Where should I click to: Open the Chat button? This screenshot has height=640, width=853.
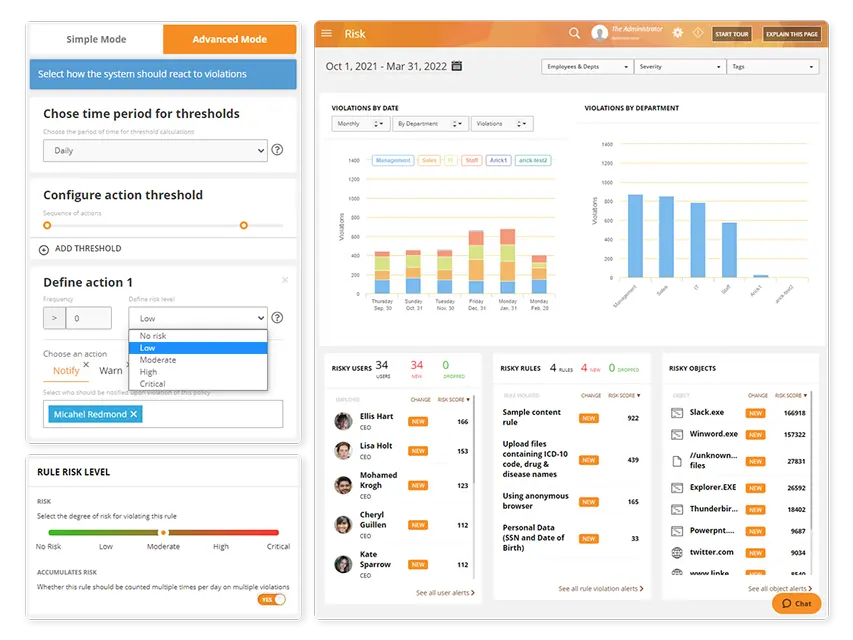tap(796, 603)
